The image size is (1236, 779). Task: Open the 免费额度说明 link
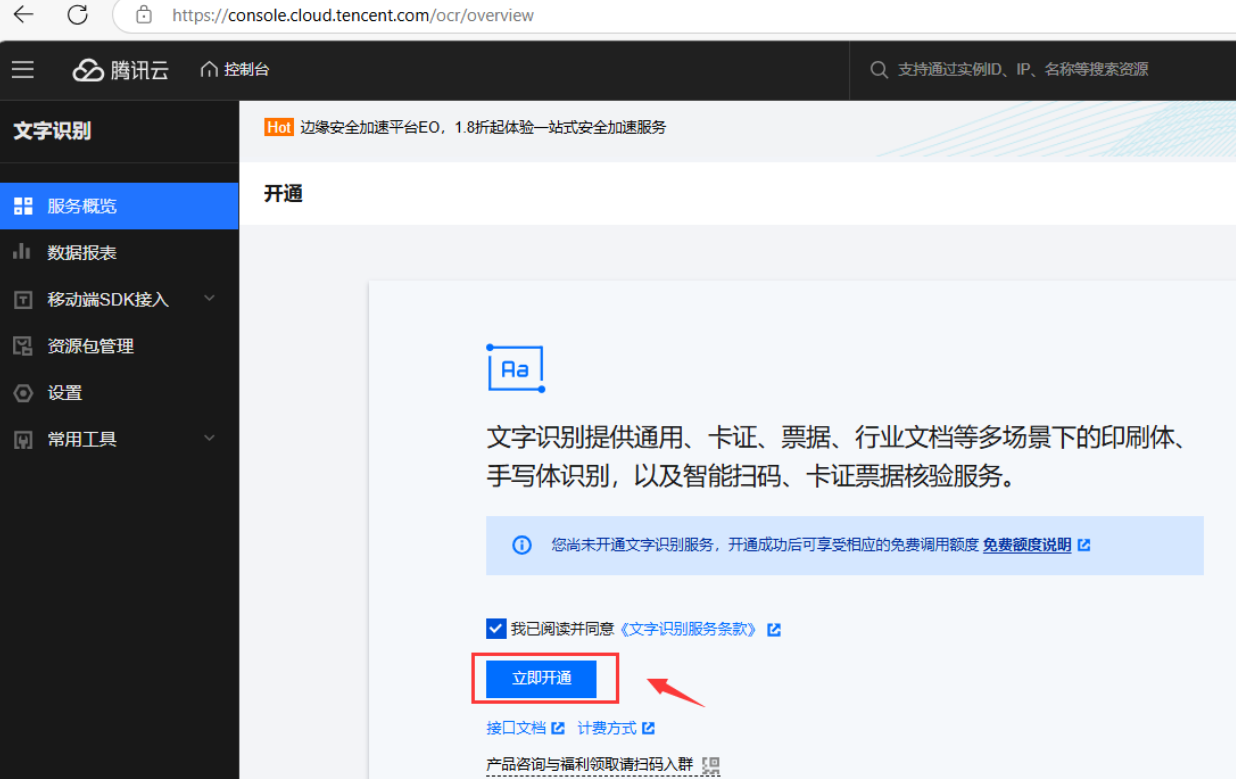1027,545
